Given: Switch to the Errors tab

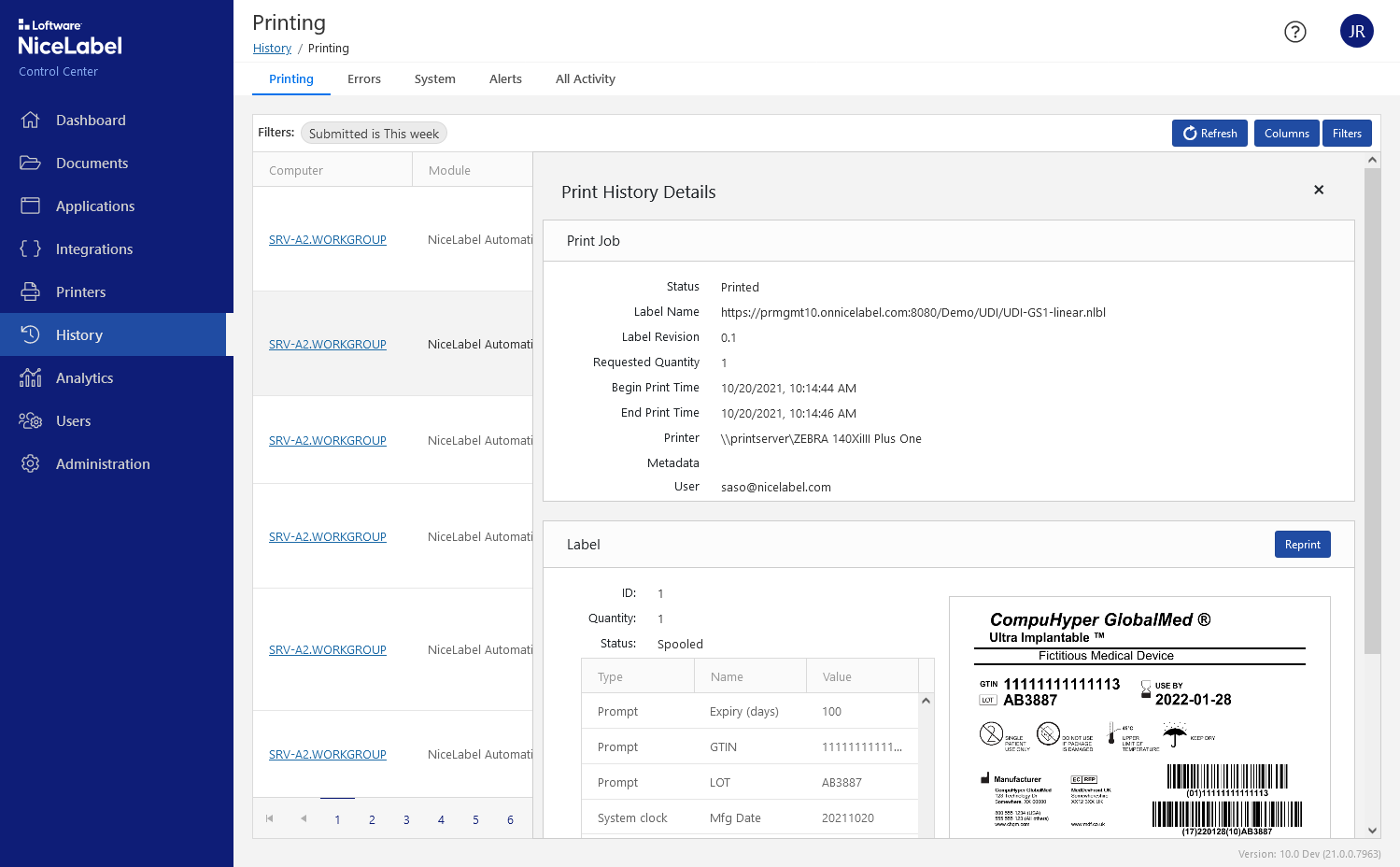Looking at the screenshot, I should pos(364,78).
